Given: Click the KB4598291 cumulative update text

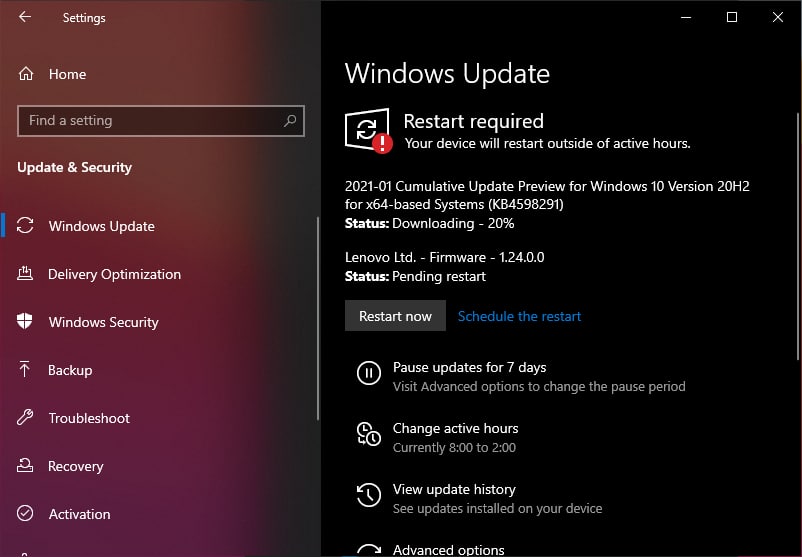Looking at the screenshot, I should [x=547, y=195].
